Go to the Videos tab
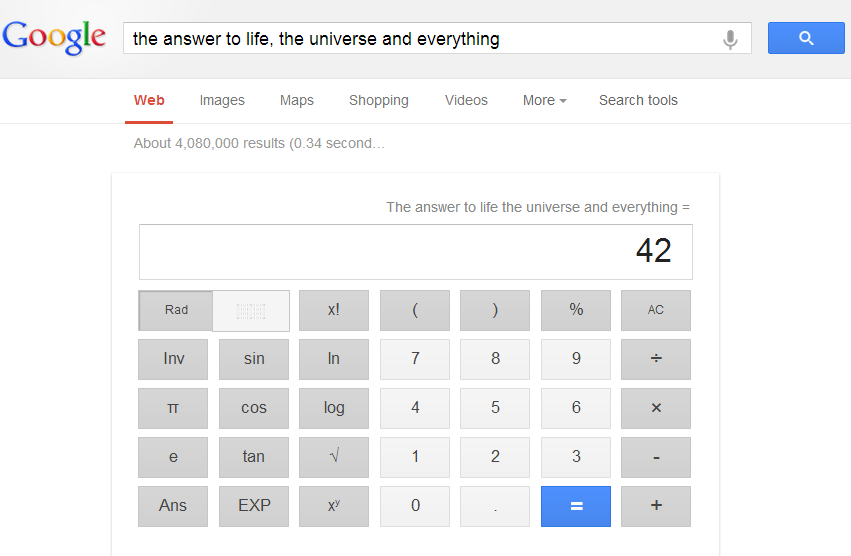This screenshot has width=851, height=556. [466, 100]
